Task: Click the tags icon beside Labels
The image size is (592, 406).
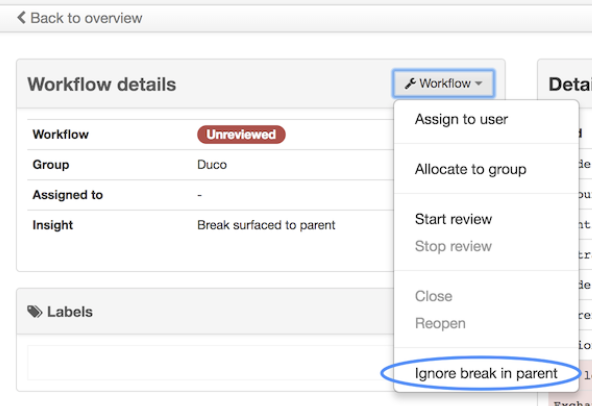Action: (x=35, y=312)
